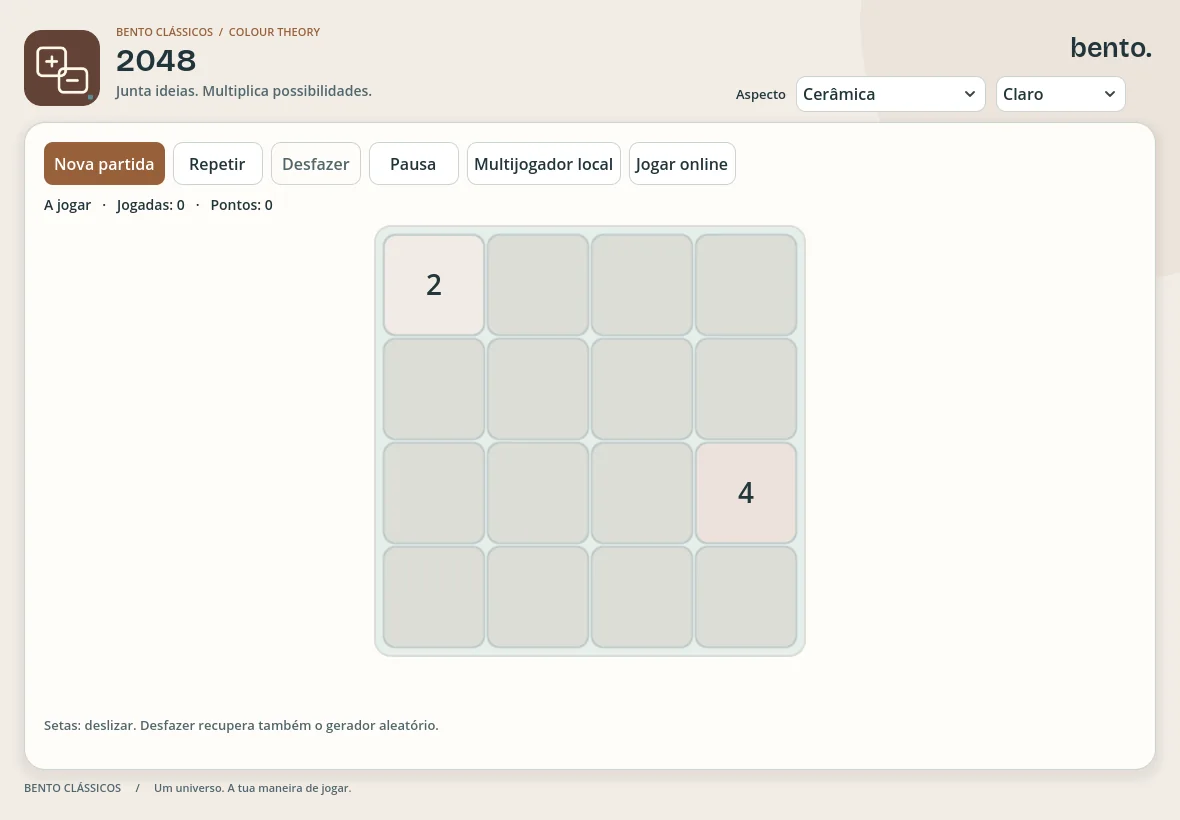The image size is (1180, 820).
Task: Start a new game with Nova partida
Action: click(x=104, y=163)
